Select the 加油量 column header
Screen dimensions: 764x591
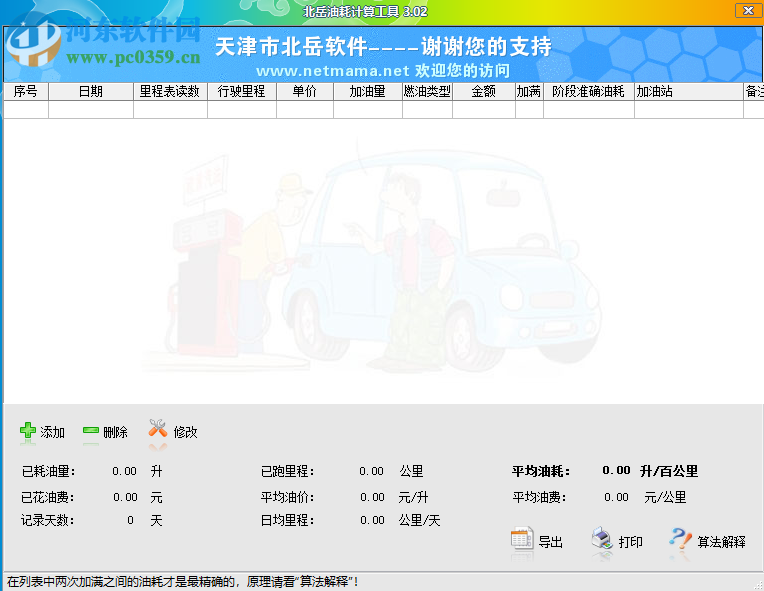368,92
